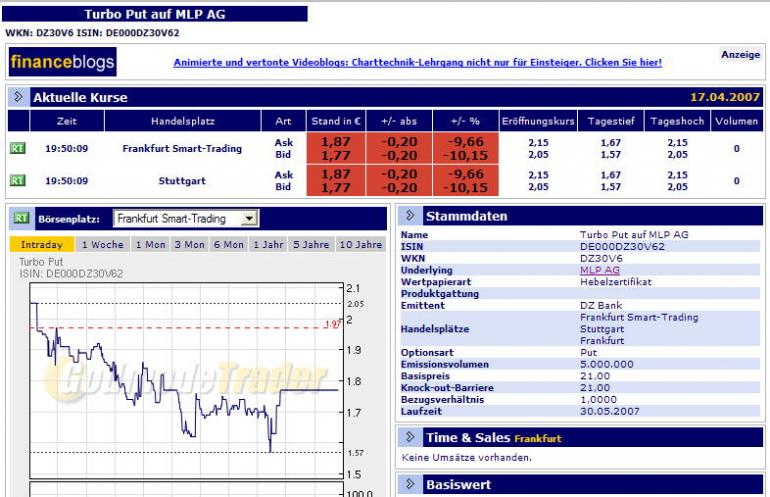
Task: Open the financeblogs logo banner
Action: [x=62, y=62]
